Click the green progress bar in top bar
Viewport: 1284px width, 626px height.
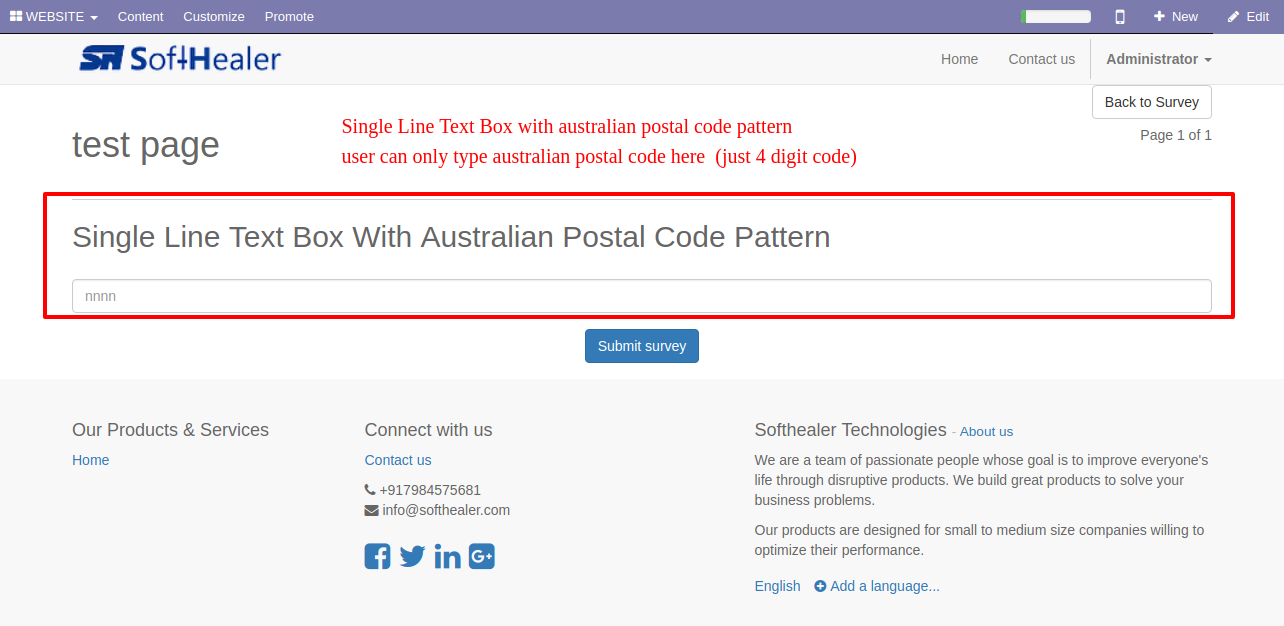click(x=1056, y=16)
